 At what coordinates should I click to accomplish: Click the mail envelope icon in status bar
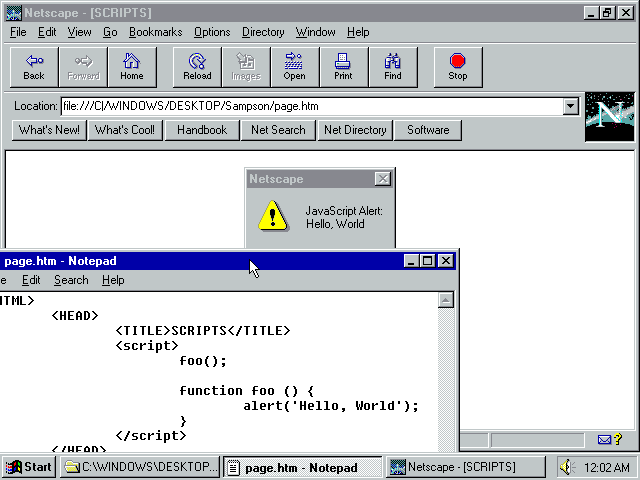(604, 440)
